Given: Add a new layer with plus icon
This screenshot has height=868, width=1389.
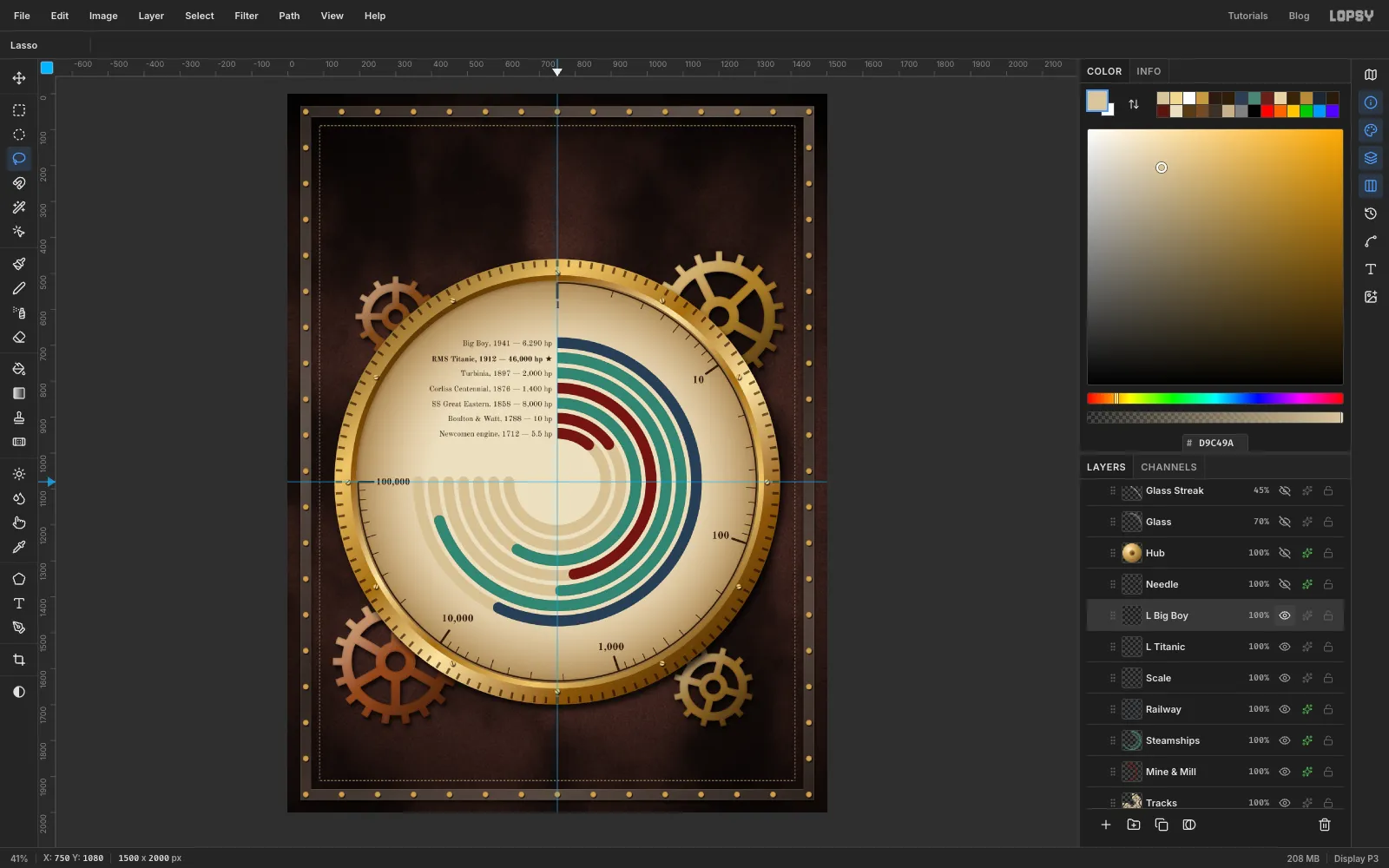Looking at the screenshot, I should [x=1106, y=825].
